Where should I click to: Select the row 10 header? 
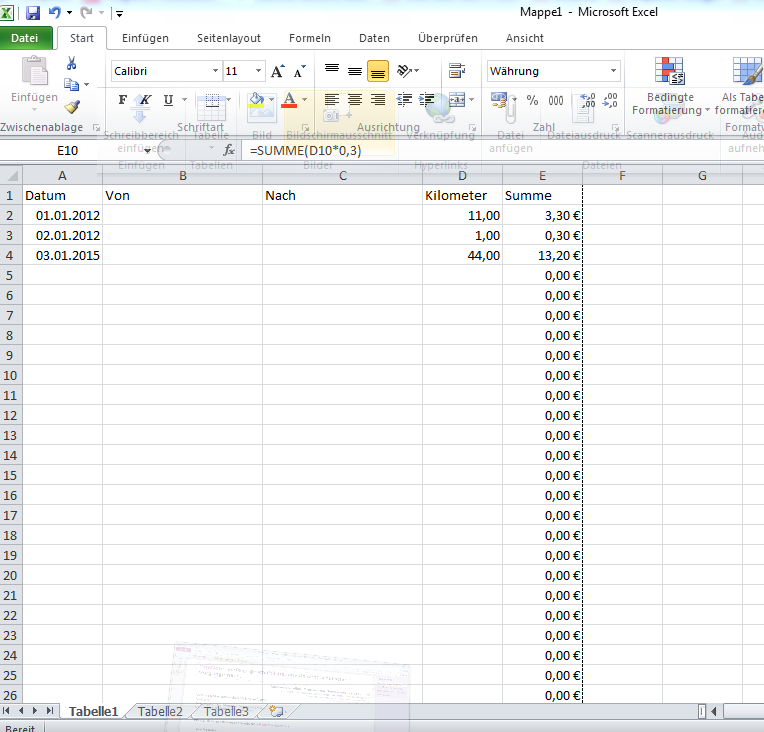pyautogui.click(x=10, y=376)
